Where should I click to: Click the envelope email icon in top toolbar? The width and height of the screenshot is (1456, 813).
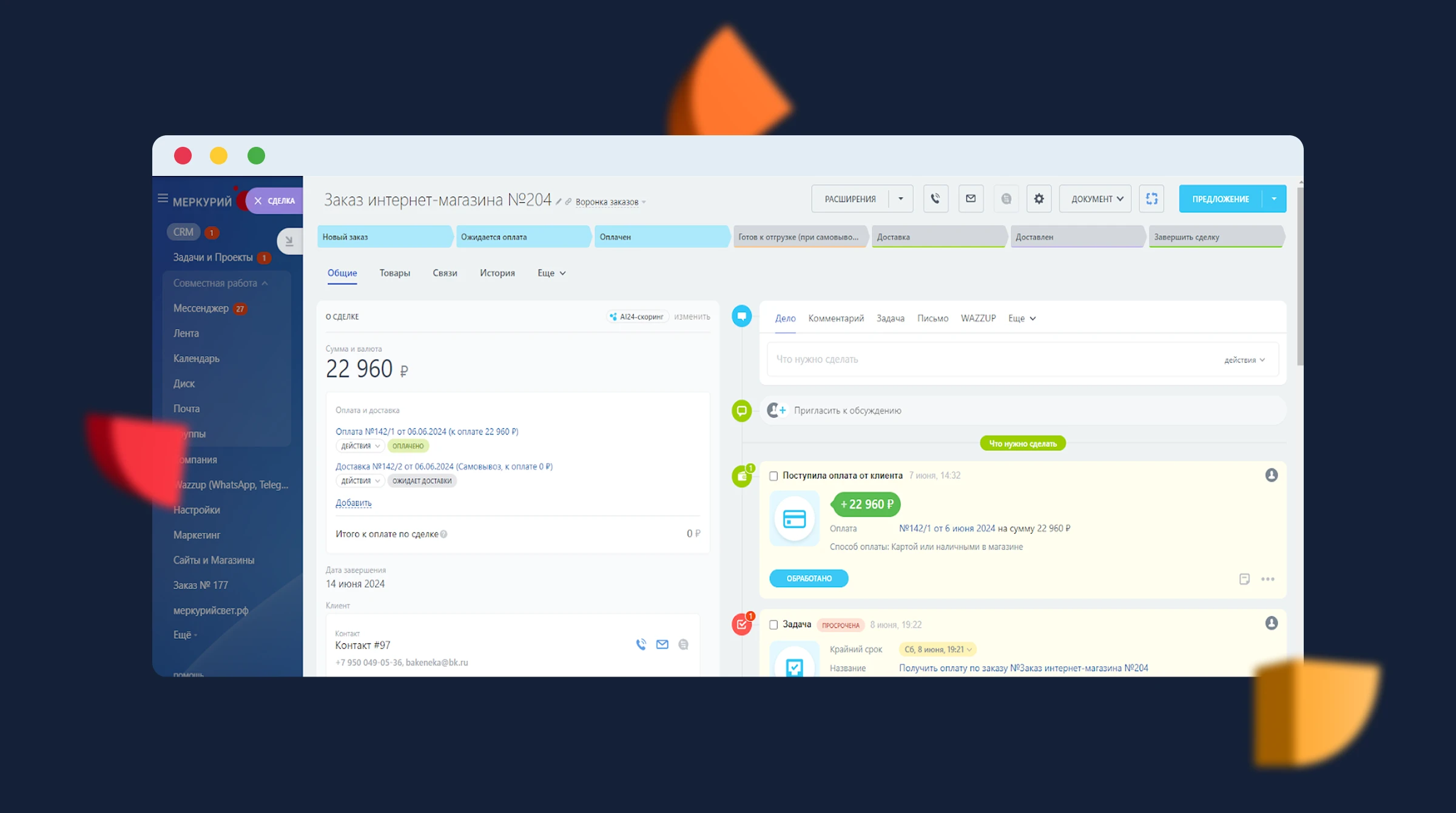pos(971,199)
